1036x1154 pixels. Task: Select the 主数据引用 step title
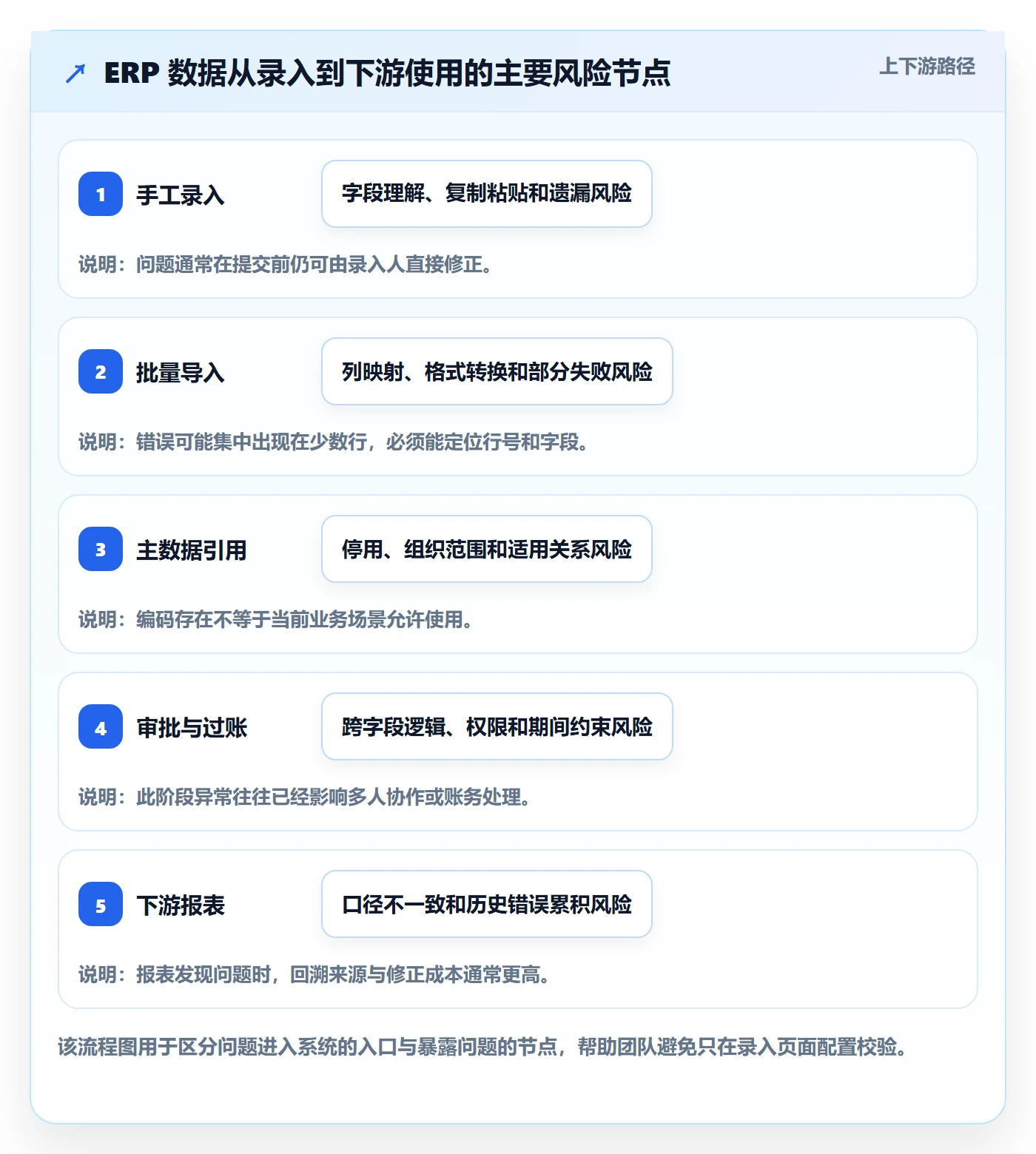[192, 550]
